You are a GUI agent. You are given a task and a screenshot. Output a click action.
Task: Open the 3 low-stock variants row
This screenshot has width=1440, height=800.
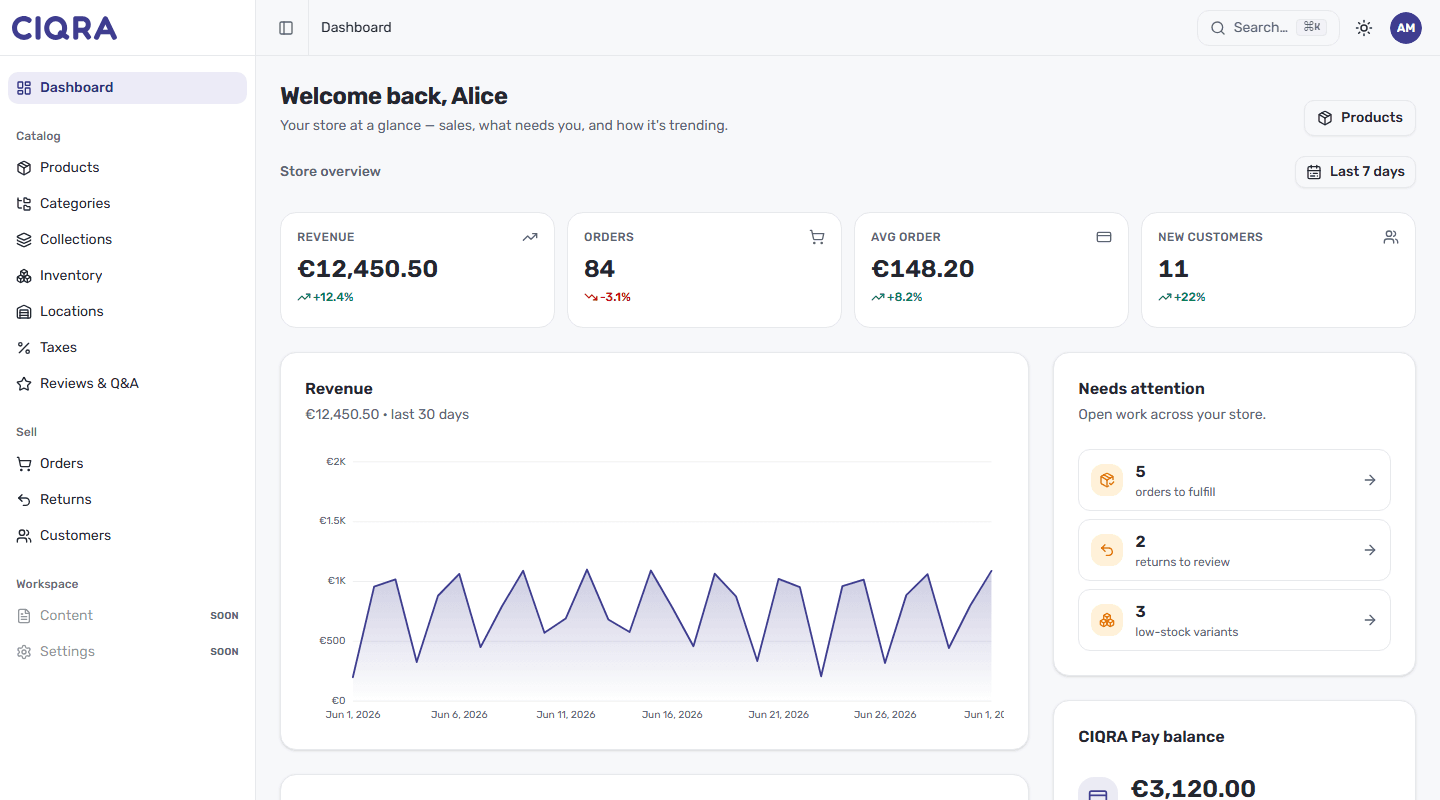click(x=1234, y=620)
